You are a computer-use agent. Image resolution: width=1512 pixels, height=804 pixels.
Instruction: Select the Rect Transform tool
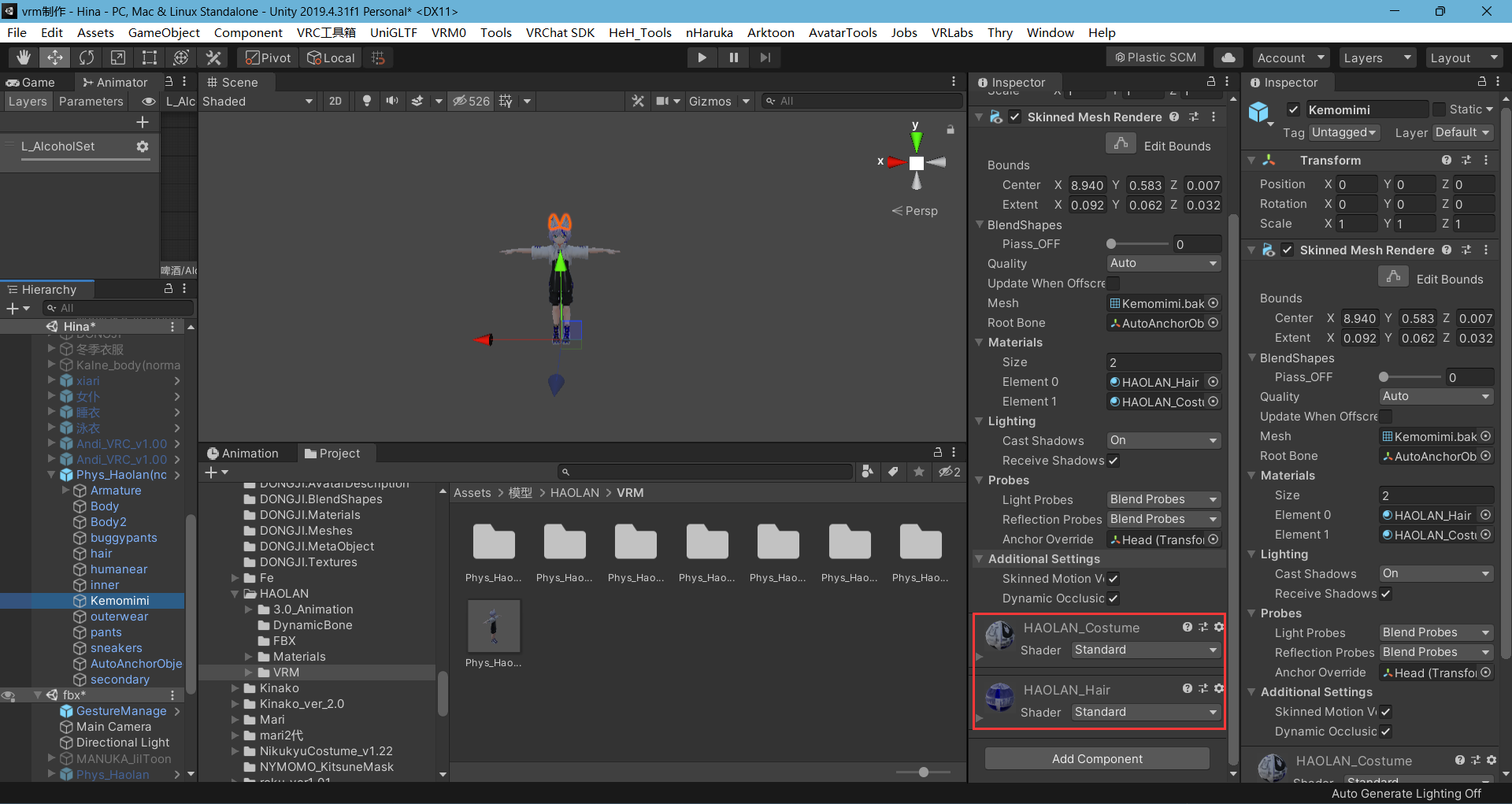150,57
